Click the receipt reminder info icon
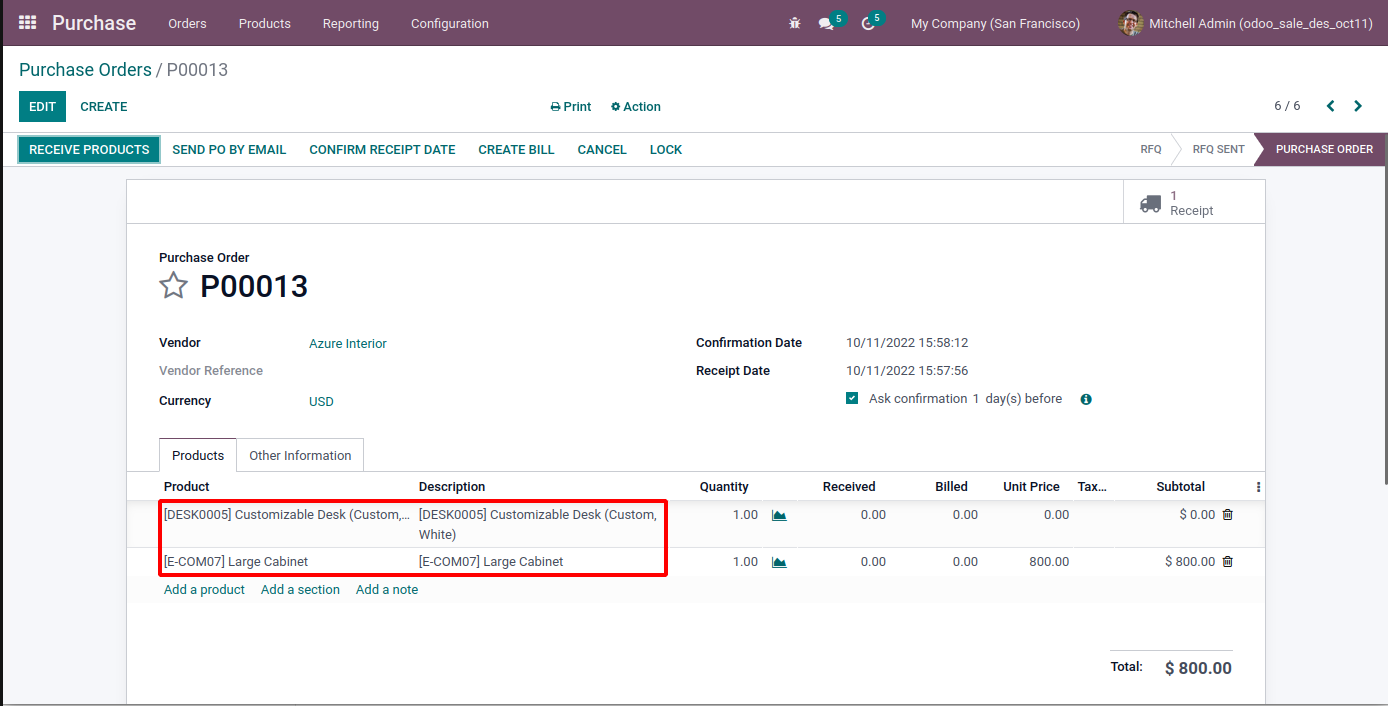This screenshot has height=706, width=1388. 1086,399
